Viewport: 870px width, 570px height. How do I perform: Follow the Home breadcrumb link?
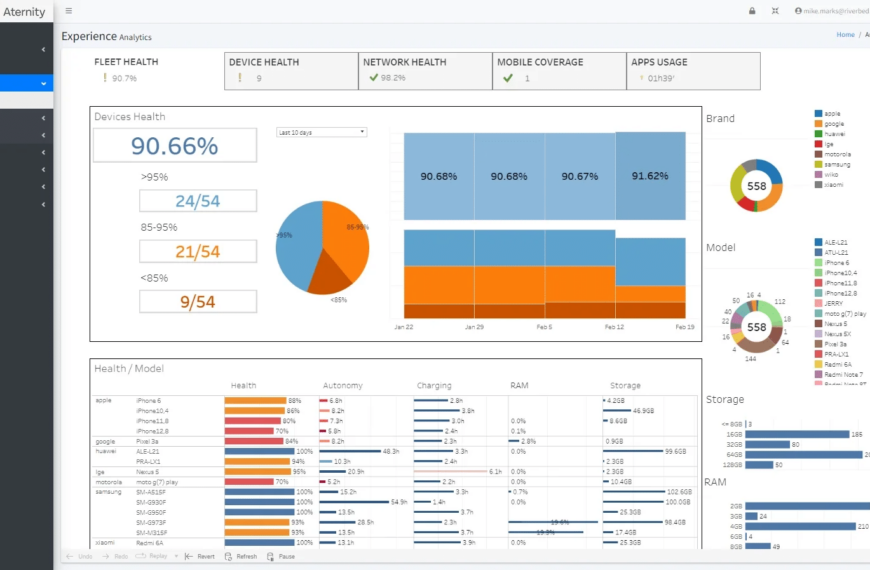click(845, 35)
